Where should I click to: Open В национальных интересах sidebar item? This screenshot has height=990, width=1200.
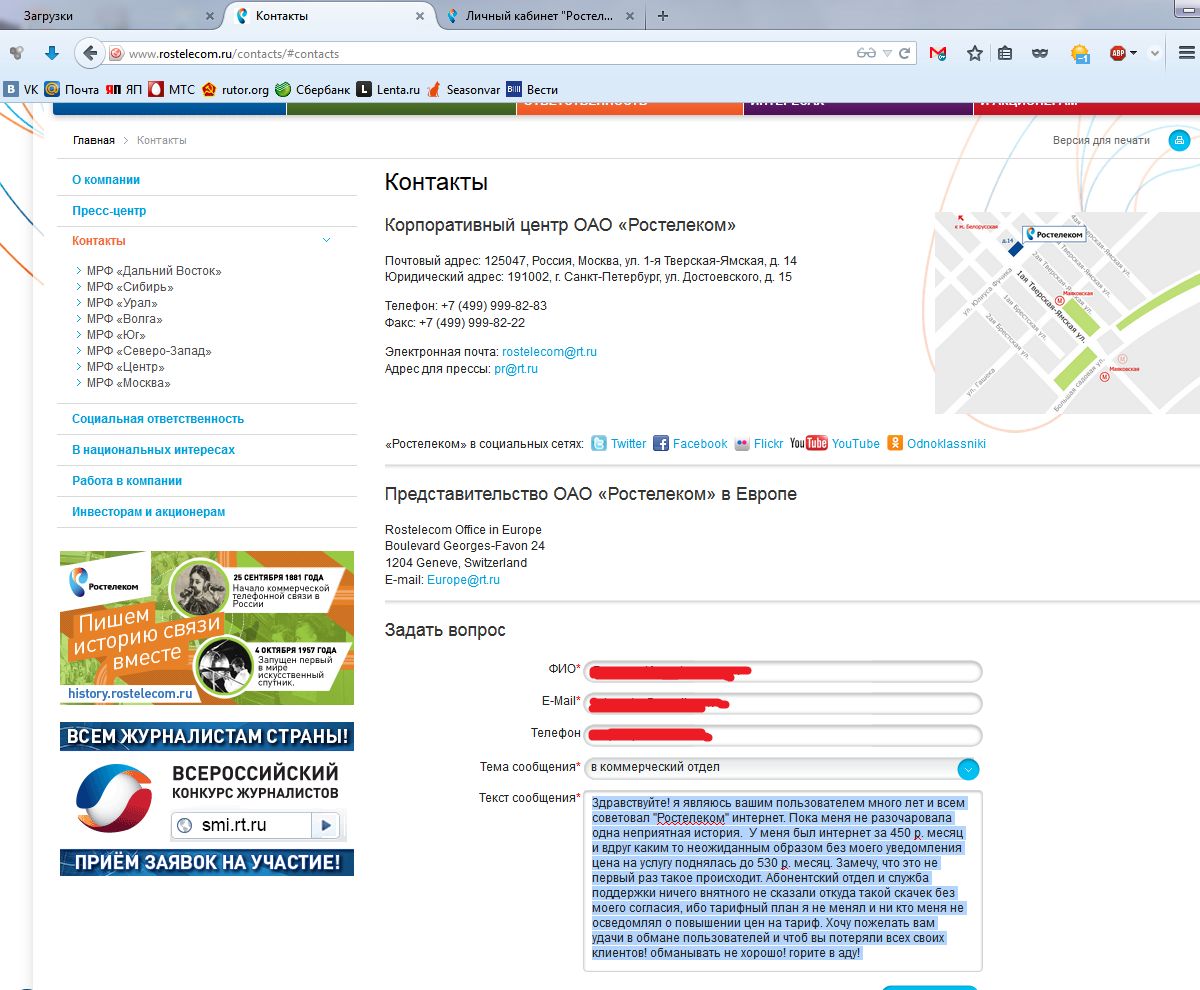point(153,450)
